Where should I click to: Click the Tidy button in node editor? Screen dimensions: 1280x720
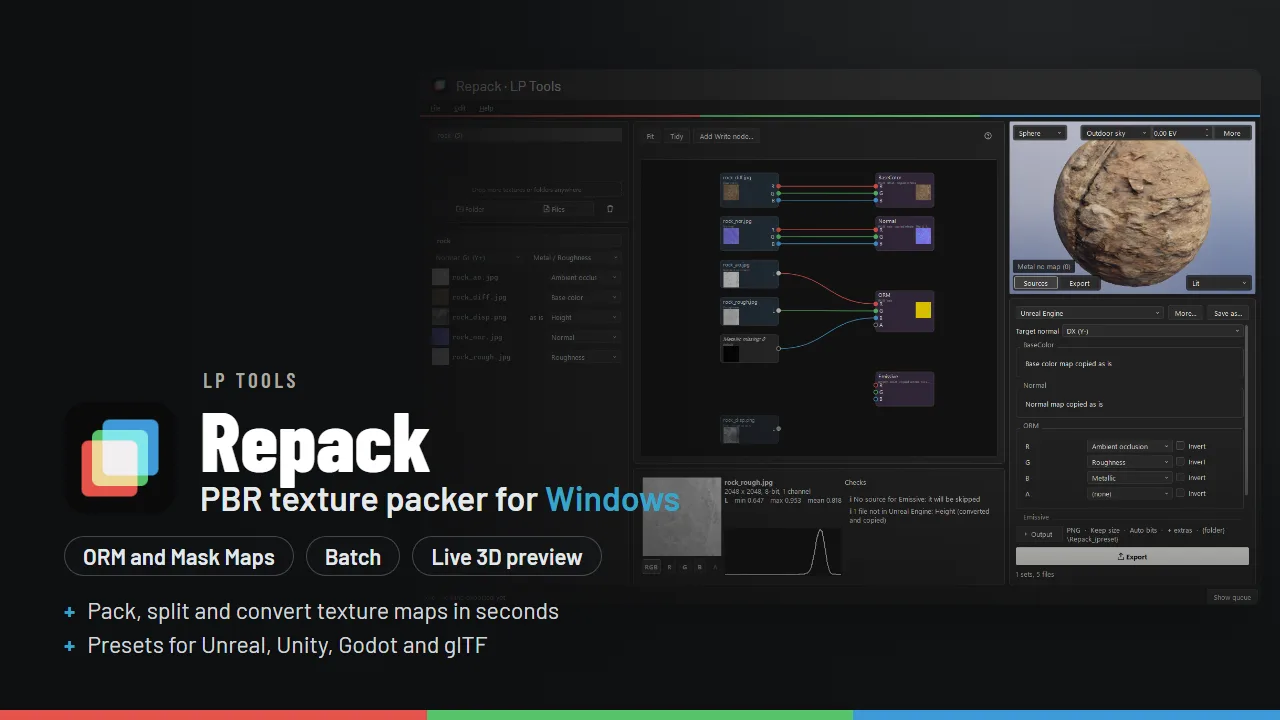tap(677, 136)
